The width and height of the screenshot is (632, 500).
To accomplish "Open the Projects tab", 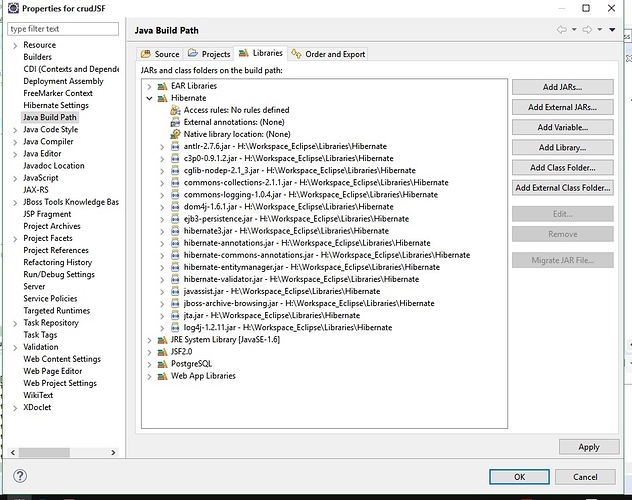I will click(x=209, y=54).
